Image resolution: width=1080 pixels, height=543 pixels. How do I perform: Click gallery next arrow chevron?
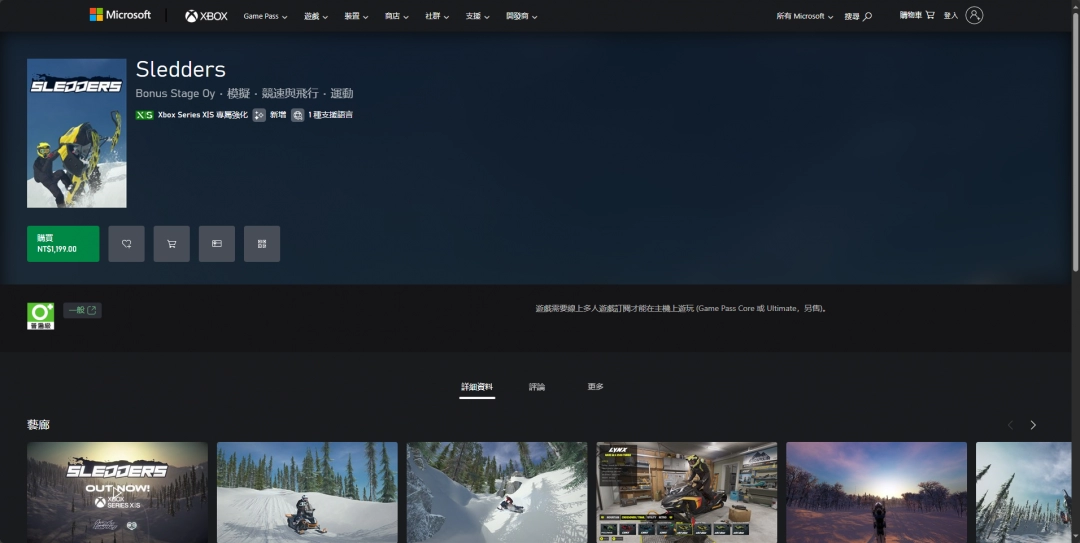1033,425
